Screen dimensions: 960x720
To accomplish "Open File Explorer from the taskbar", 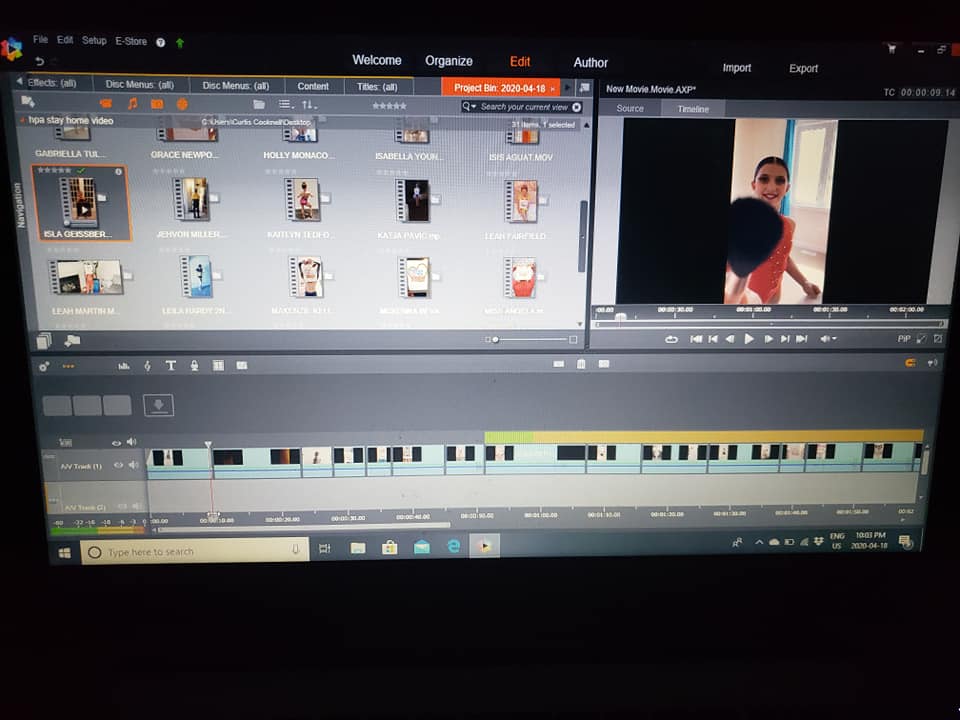I will click(358, 547).
